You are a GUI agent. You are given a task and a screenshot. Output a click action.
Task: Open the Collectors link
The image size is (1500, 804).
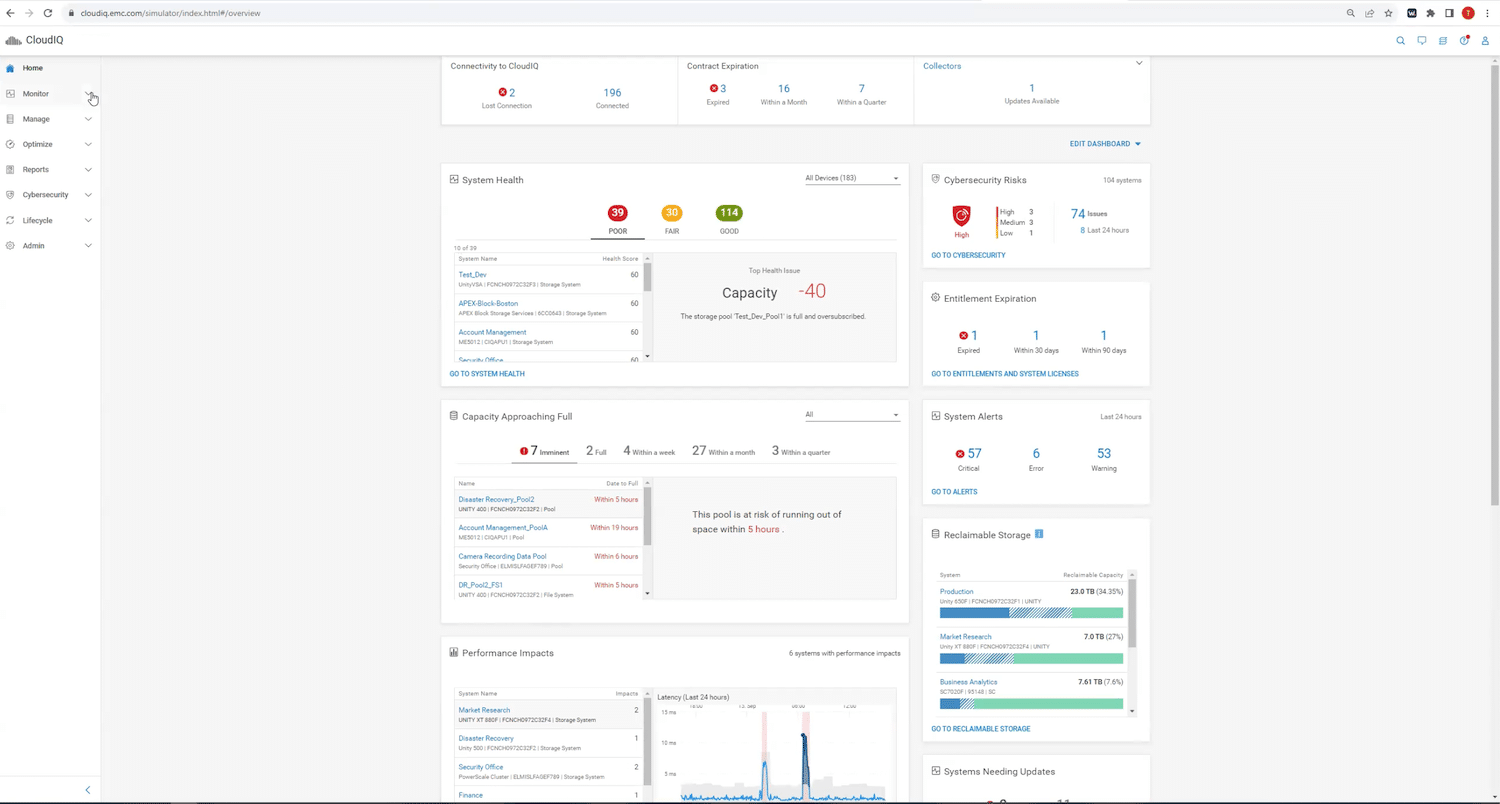(942, 66)
